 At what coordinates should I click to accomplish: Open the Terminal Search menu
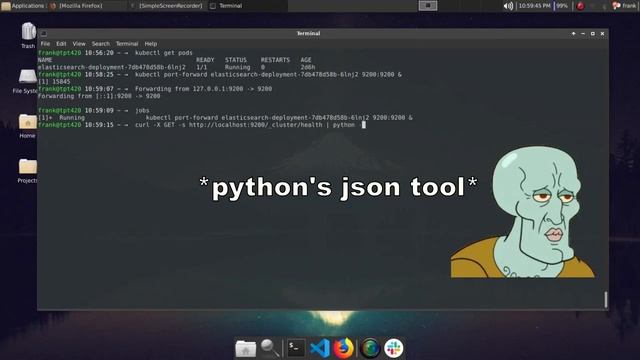(x=100, y=44)
